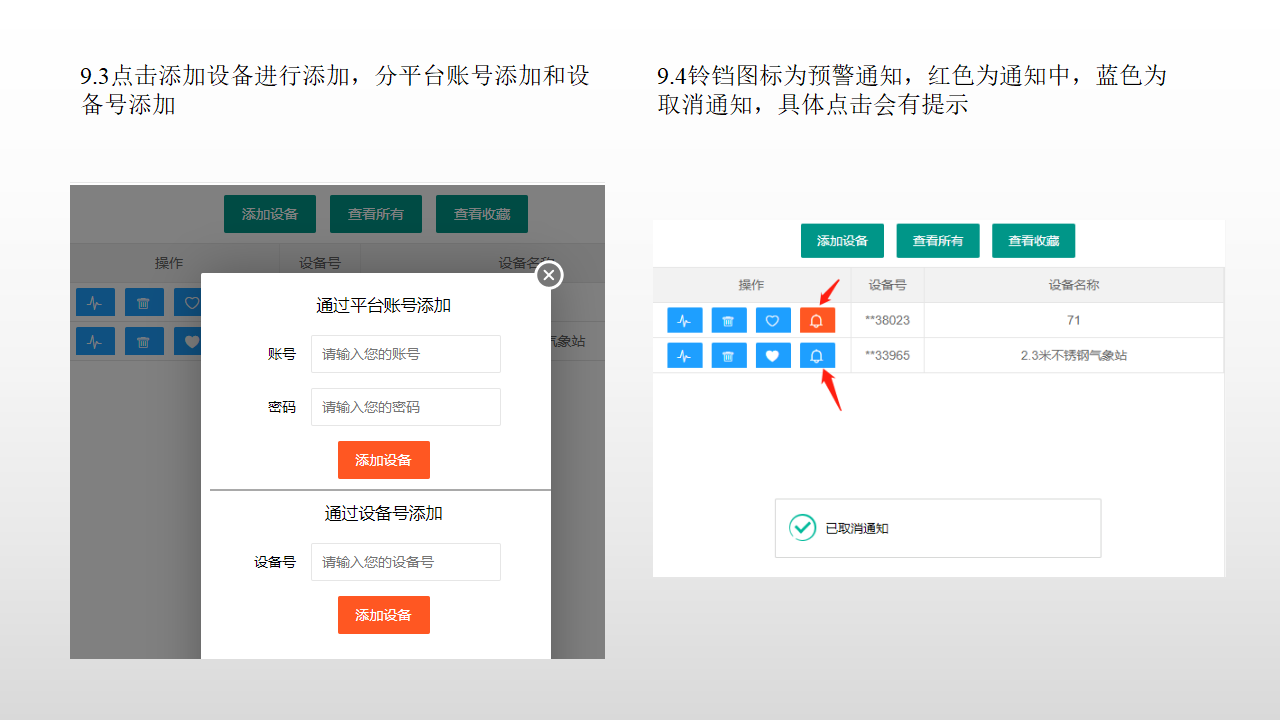This screenshot has height=720, width=1280.
Task: Toggle the filled heart favorite for device **33965
Action: [773, 355]
